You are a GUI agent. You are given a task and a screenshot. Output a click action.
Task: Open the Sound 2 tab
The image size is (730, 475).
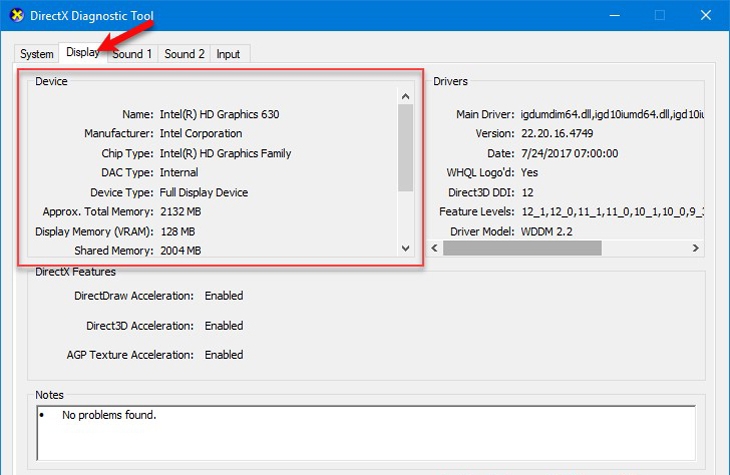tap(184, 54)
